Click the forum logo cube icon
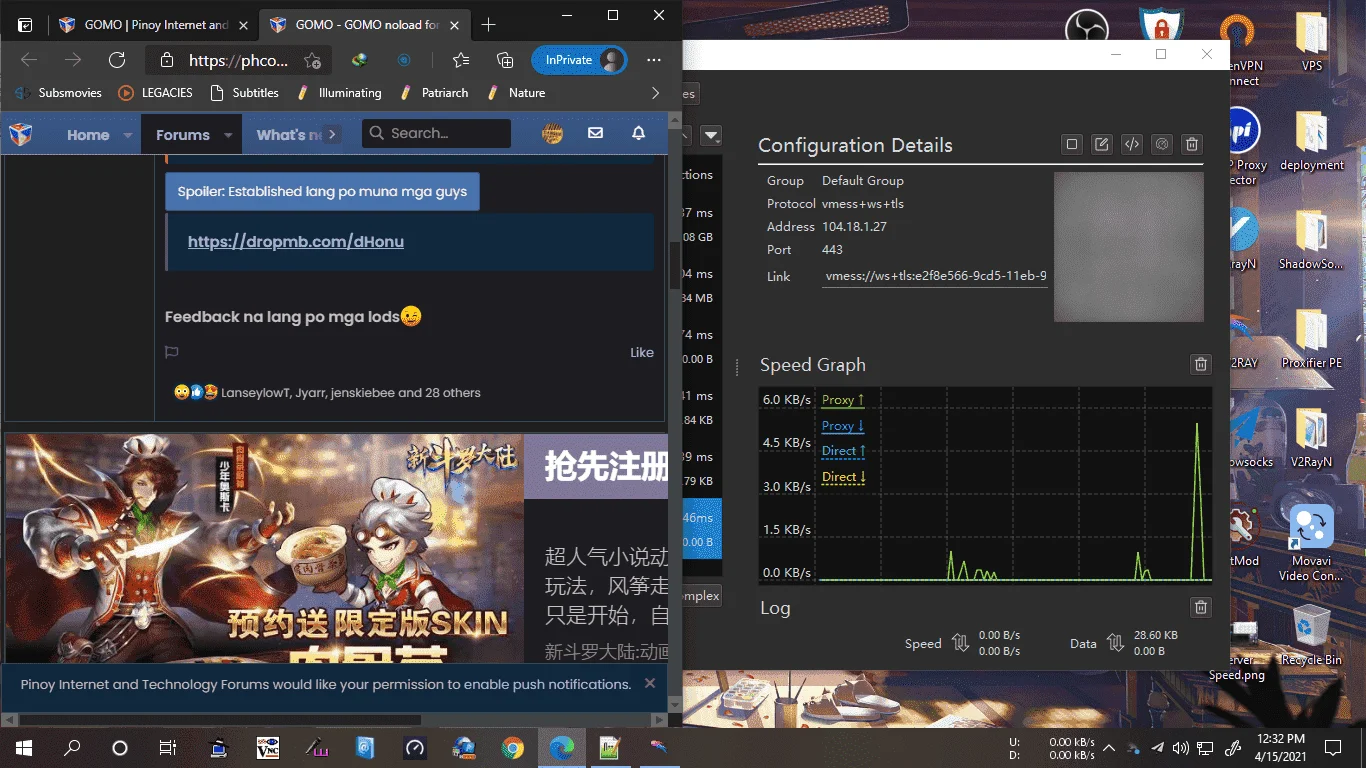This screenshot has width=1366, height=768. coord(21,134)
